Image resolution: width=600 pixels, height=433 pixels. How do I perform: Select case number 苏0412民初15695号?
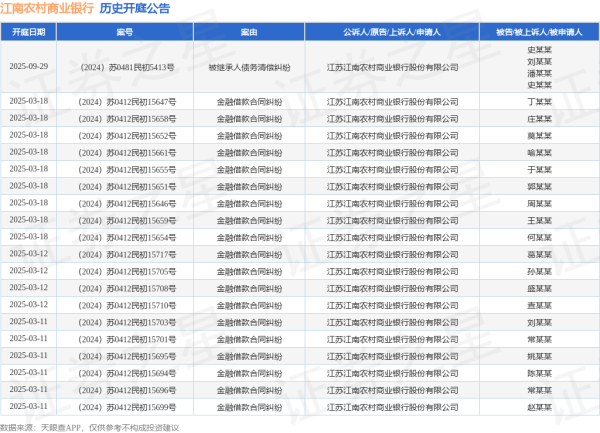127,356
